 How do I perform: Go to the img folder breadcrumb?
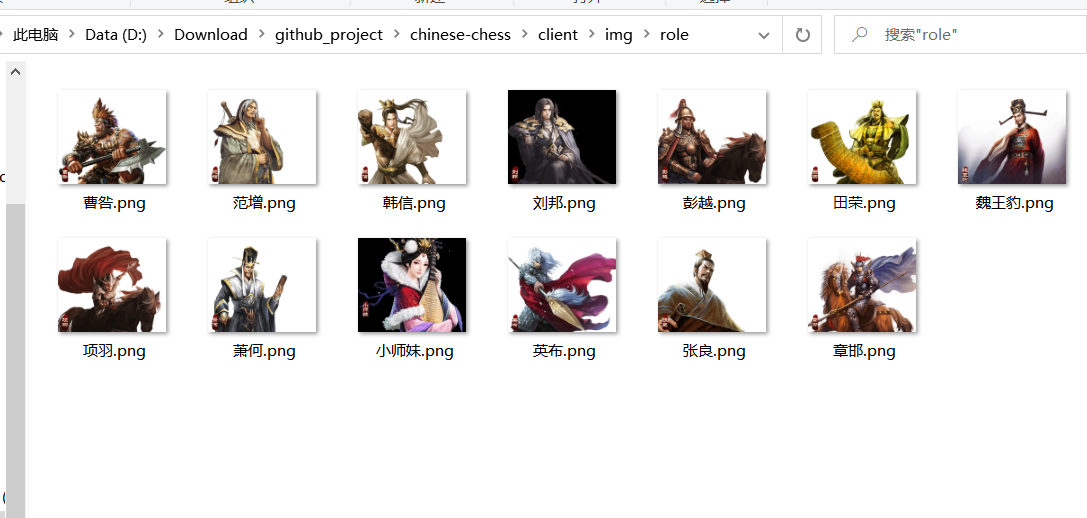(x=618, y=35)
